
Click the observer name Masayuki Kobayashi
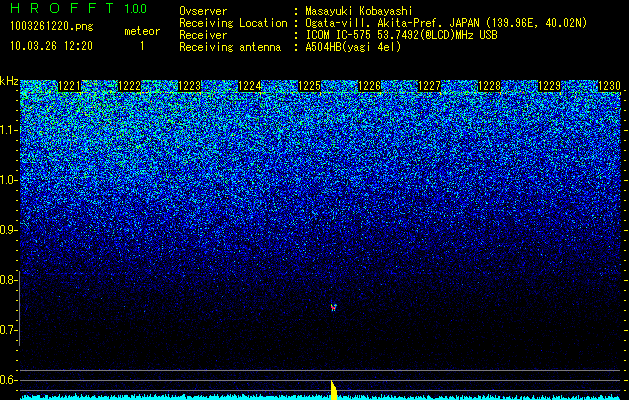pyautogui.click(x=359, y=11)
